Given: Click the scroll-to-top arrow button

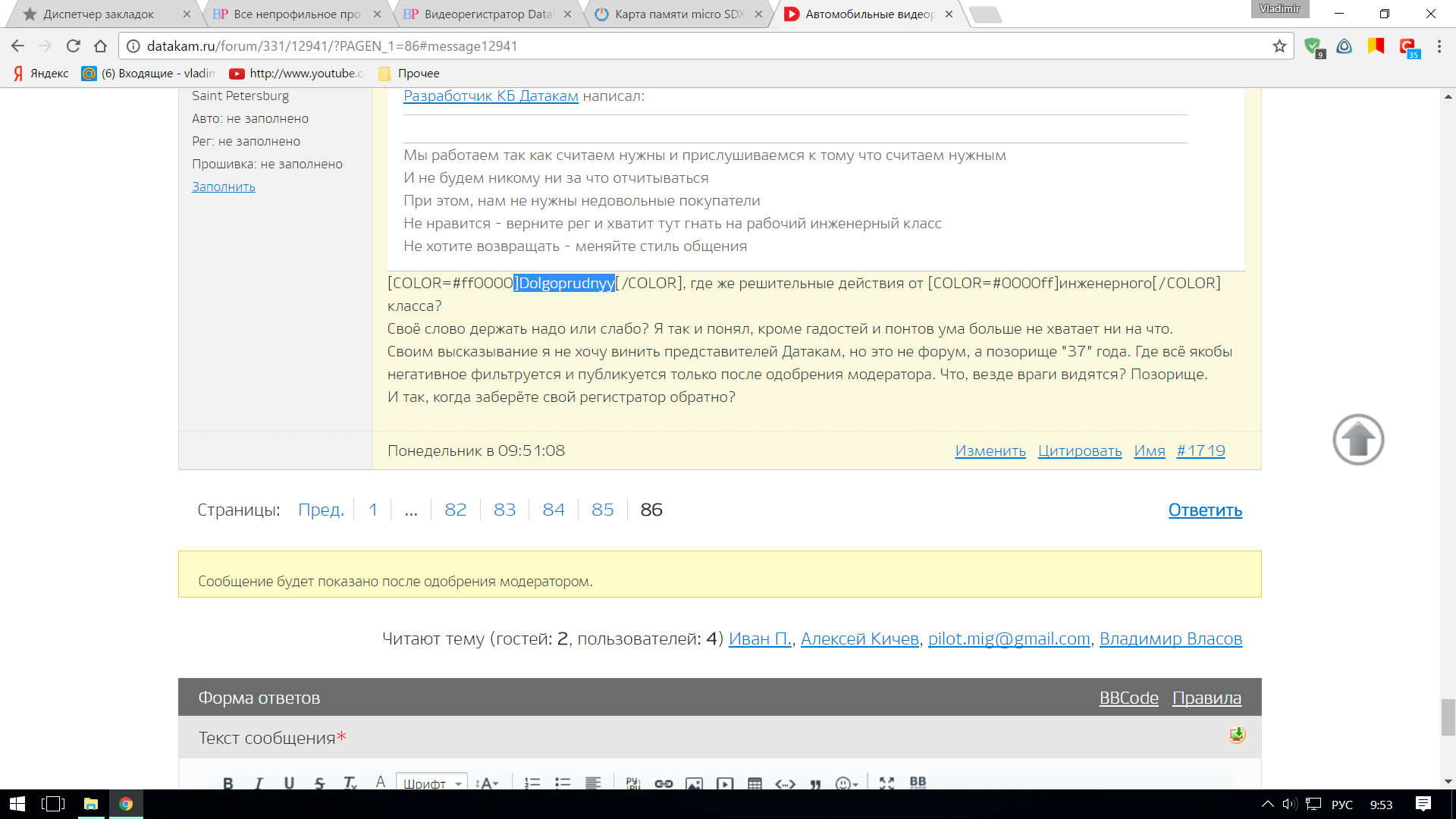Looking at the screenshot, I should pos(1358,440).
